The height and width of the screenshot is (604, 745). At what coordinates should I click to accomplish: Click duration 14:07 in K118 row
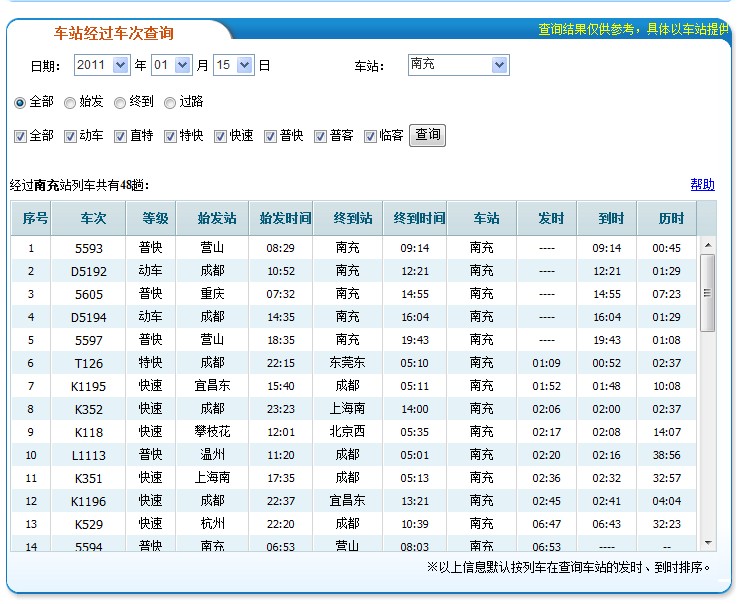tap(667, 432)
